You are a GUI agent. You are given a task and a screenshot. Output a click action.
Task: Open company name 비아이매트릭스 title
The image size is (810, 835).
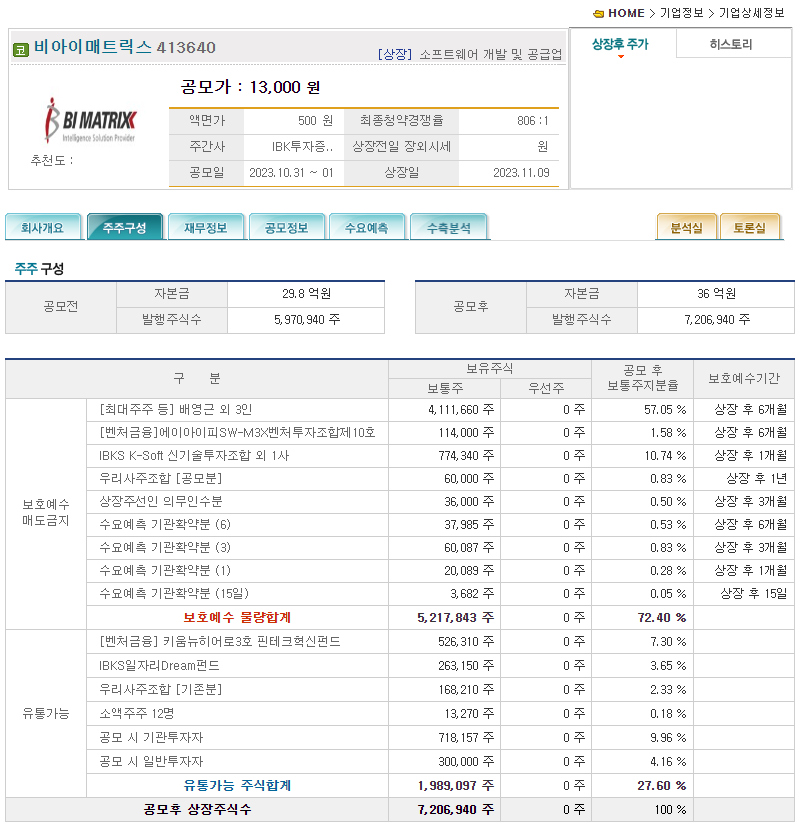[93, 47]
